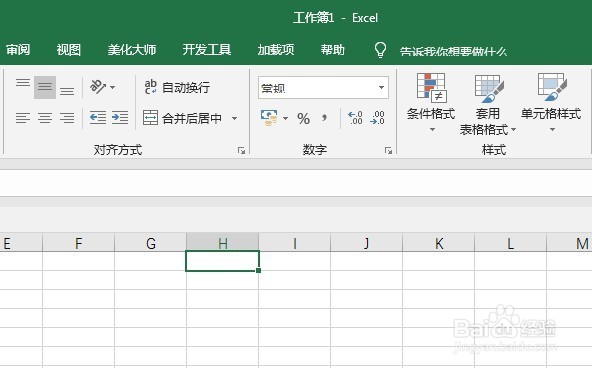592x368 pixels.
Task: Open the 对齐方式 dialog launcher
Action: pos(241,151)
